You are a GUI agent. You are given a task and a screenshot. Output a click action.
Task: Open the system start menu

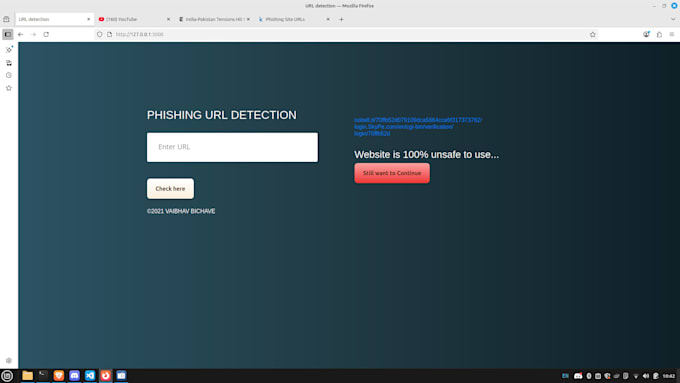tap(7, 376)
